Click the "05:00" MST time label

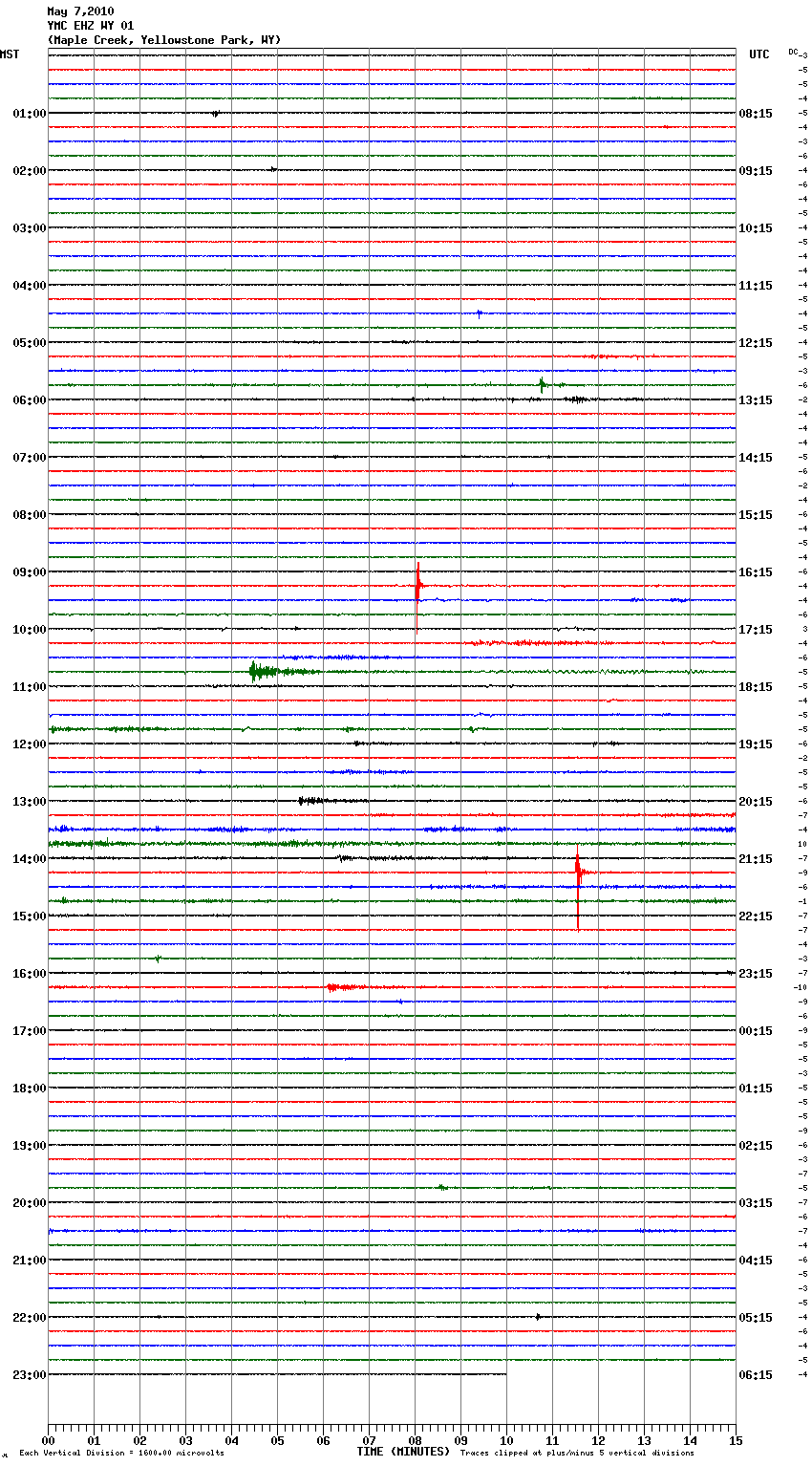pos(30,343)
